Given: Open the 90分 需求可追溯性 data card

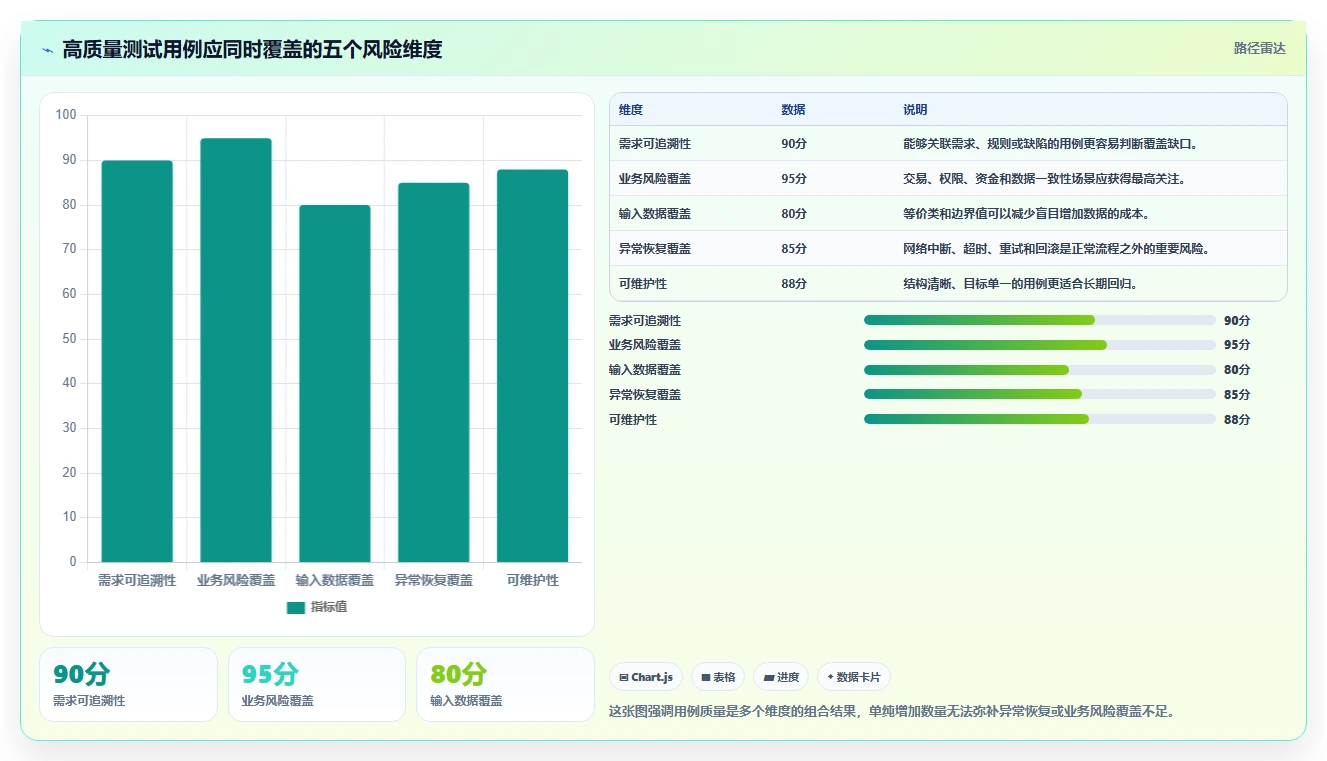Looking at the screenshot, I should click(x=128, y=684).
